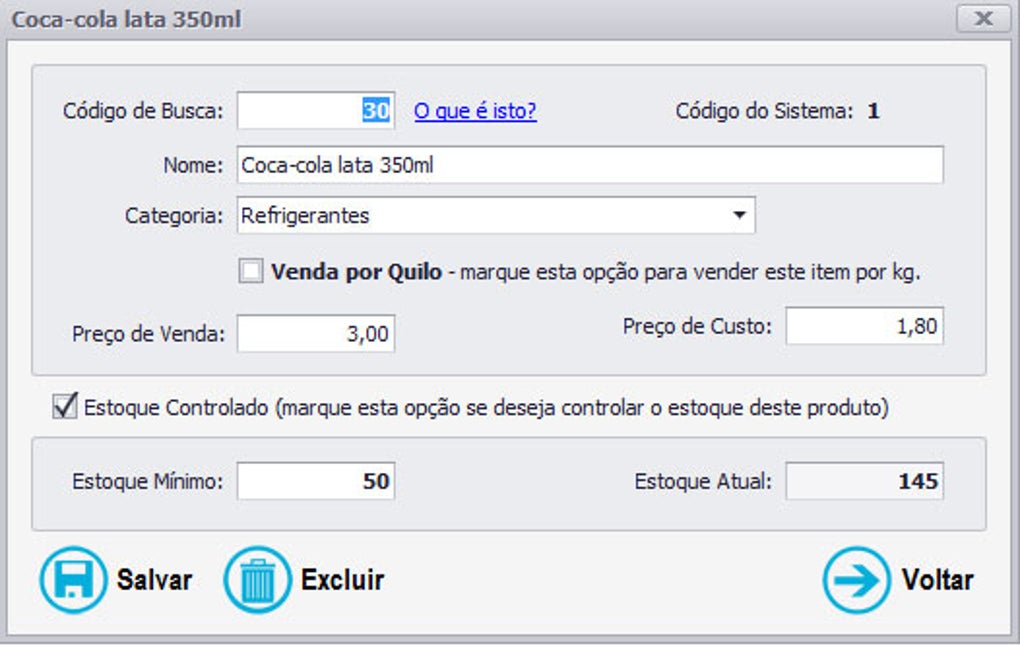The width and height of the screenshot is (1020, 646).
Task: Click the Preço de Custo field
Action: [864, 326]
